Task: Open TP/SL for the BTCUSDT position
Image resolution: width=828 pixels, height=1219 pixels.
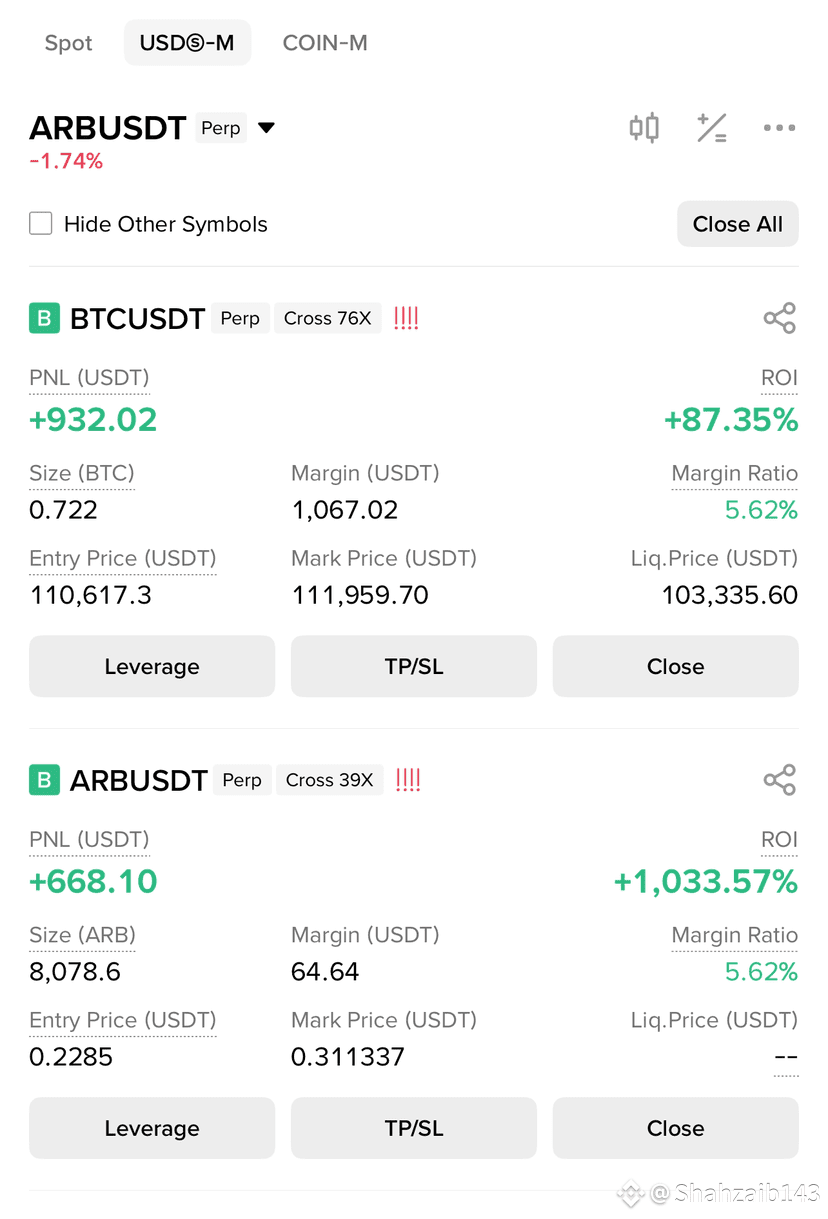Action: 414,666
